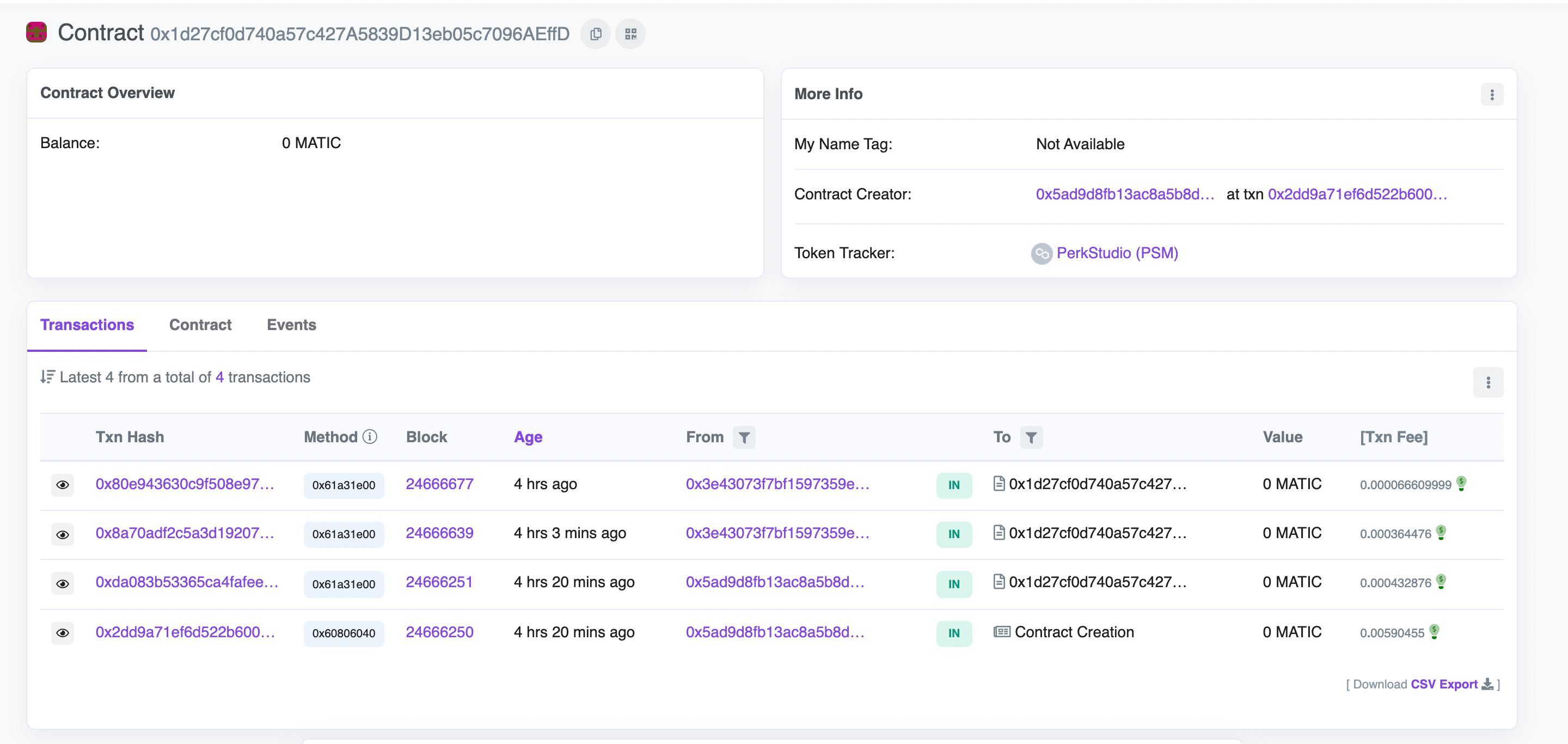Click fee price icon for 0.00590455
Screen dimensions: 1568x744
tap(1434, 631)
